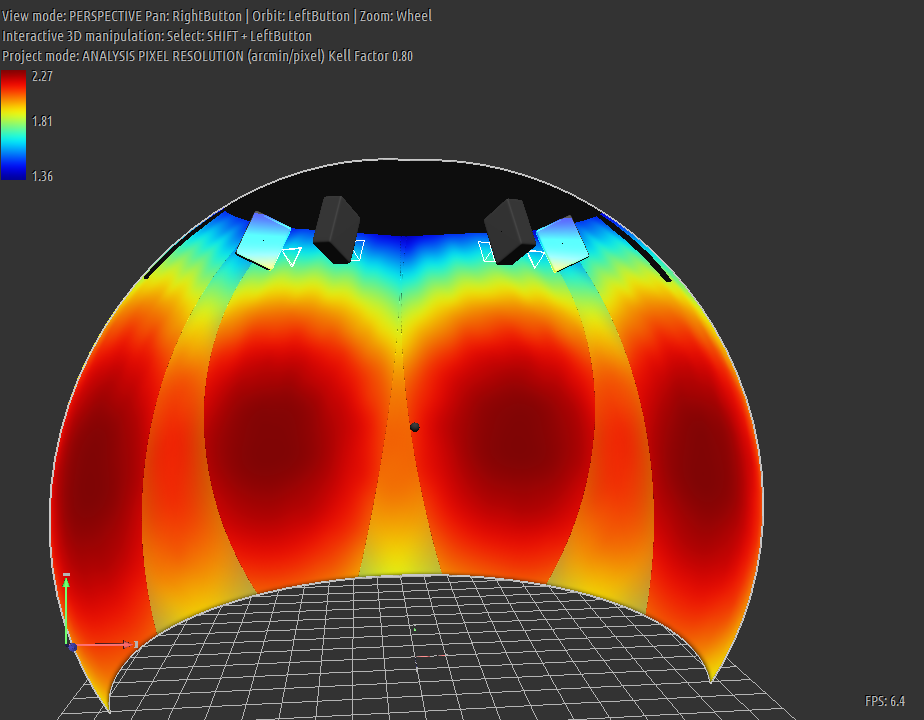Image resolution: width=924 pixels, height=720 pixels.
Task: Pick the left light-blue projector box
Action: 263,240
